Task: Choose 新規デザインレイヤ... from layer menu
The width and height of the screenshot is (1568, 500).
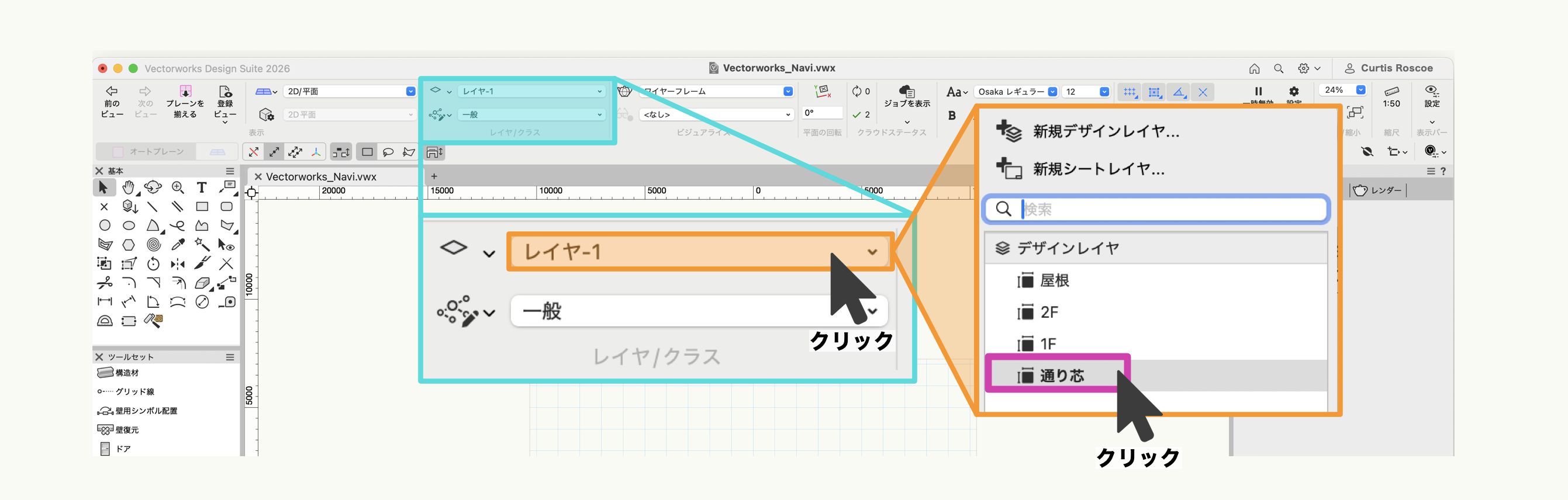Action: pos(1106,131)
